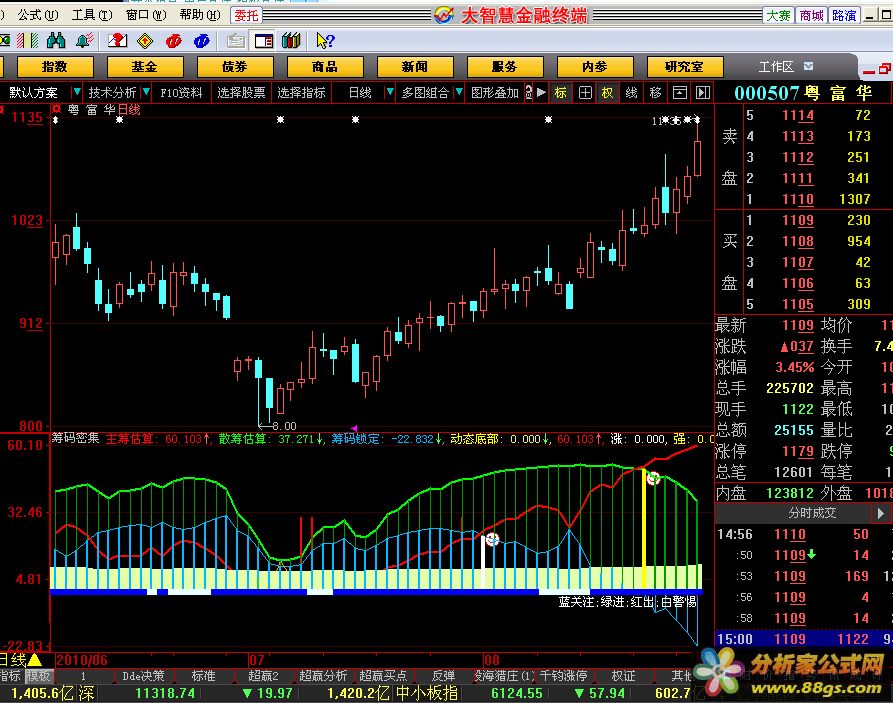This screenshot has width=893, height=703.
Task: Click the binoculars search icon
Action: click(56, 40)
